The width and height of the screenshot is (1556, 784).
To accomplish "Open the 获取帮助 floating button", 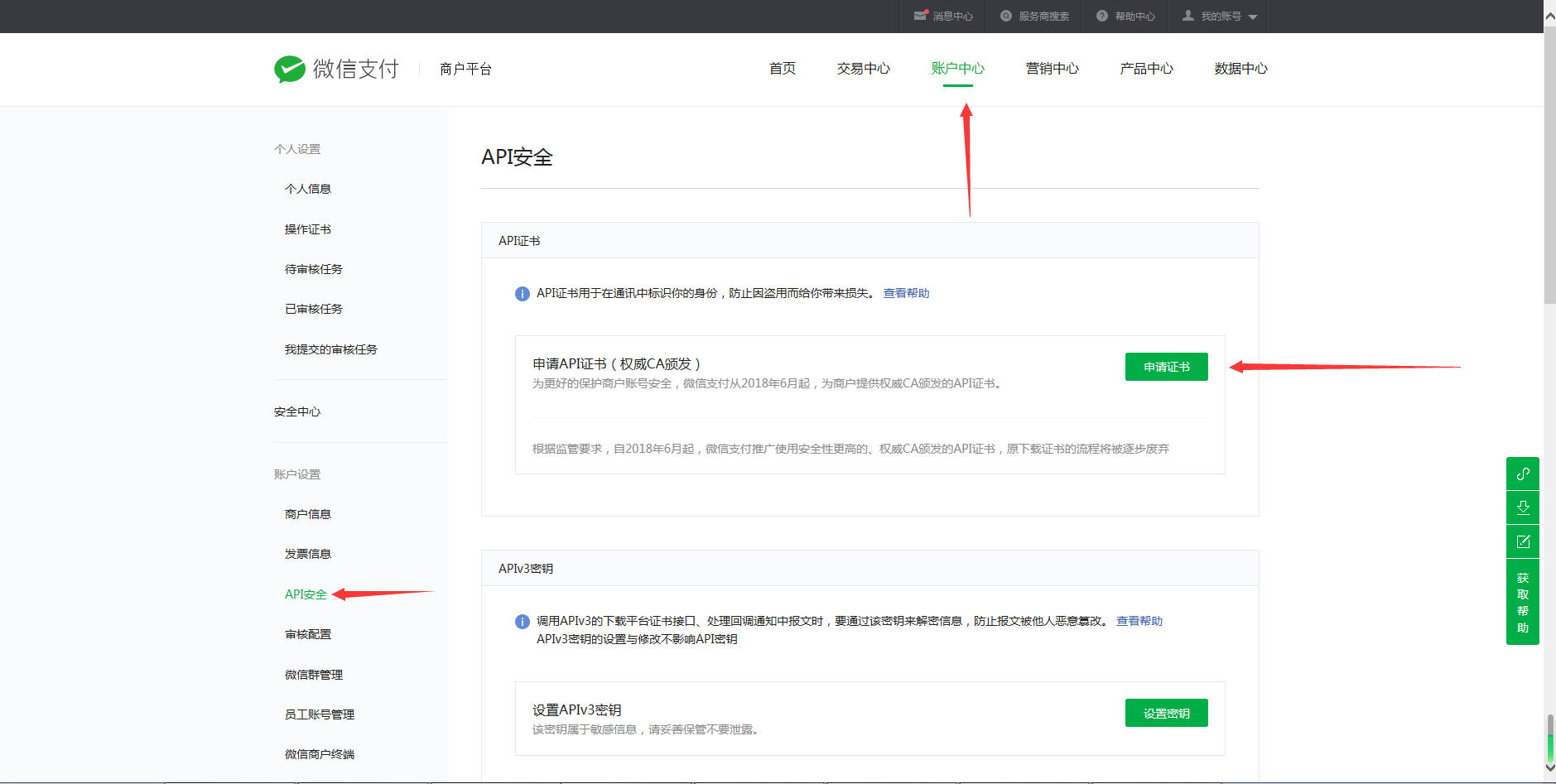I will 1523,603.
